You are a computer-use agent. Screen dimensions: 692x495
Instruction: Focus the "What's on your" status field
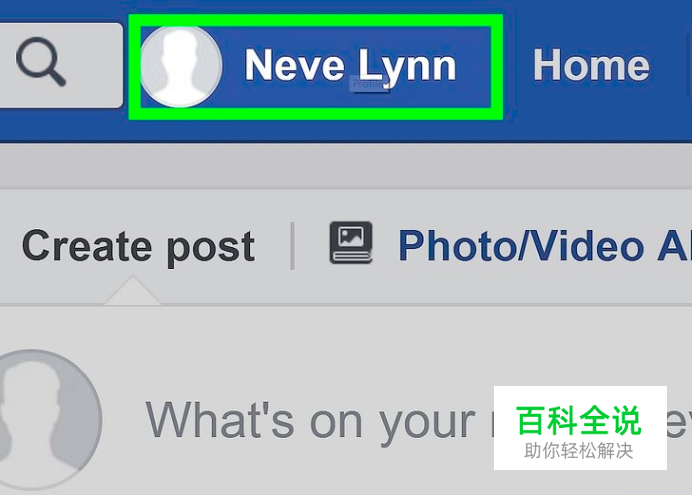(311, 420)
